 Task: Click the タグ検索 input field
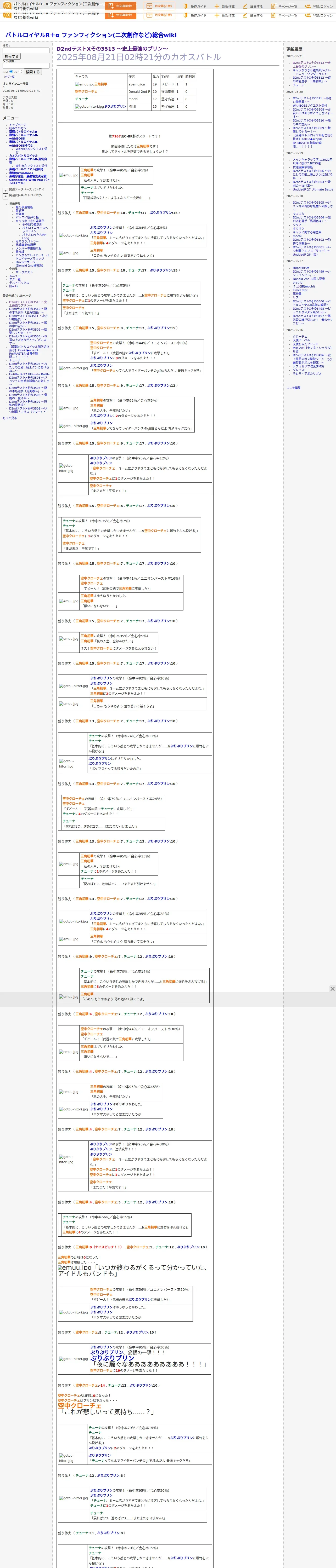coord(26,66)
